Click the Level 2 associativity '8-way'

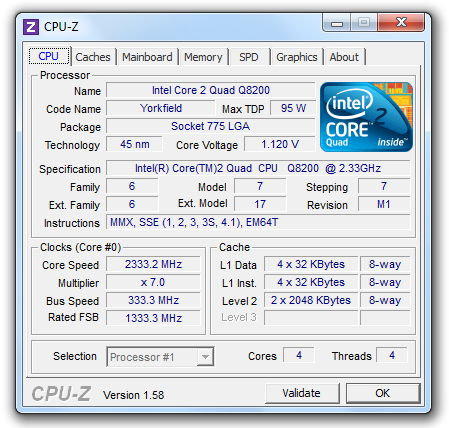coord(385,300)
